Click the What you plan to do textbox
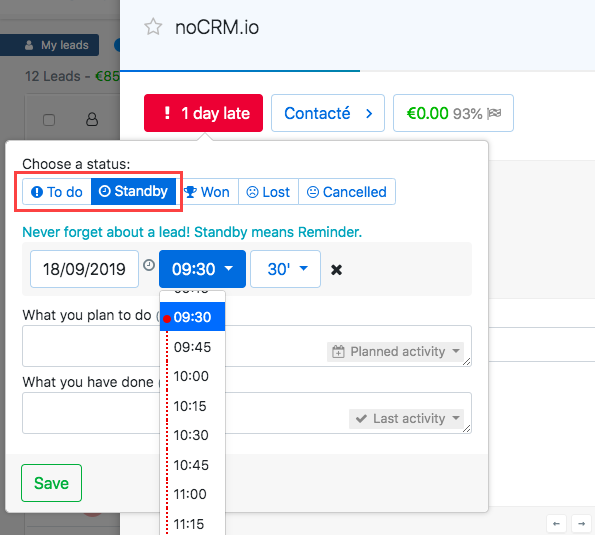Screen dimensions: 595x535 coord(247,346)
